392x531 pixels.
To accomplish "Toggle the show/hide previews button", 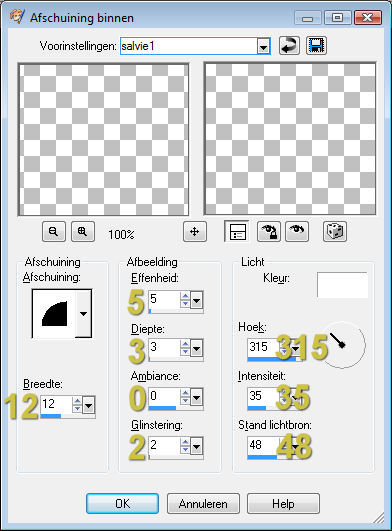I will pyautogui.click(x=237, y=232).
